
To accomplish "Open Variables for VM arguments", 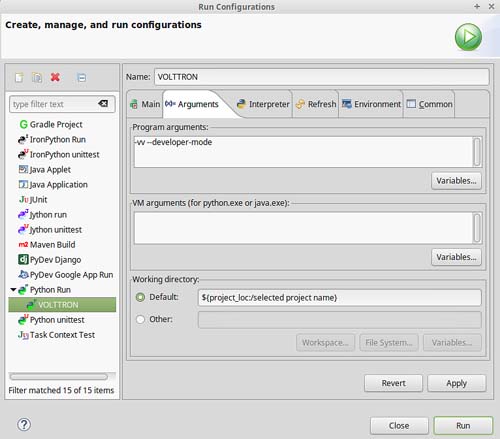I will (456, 257).
